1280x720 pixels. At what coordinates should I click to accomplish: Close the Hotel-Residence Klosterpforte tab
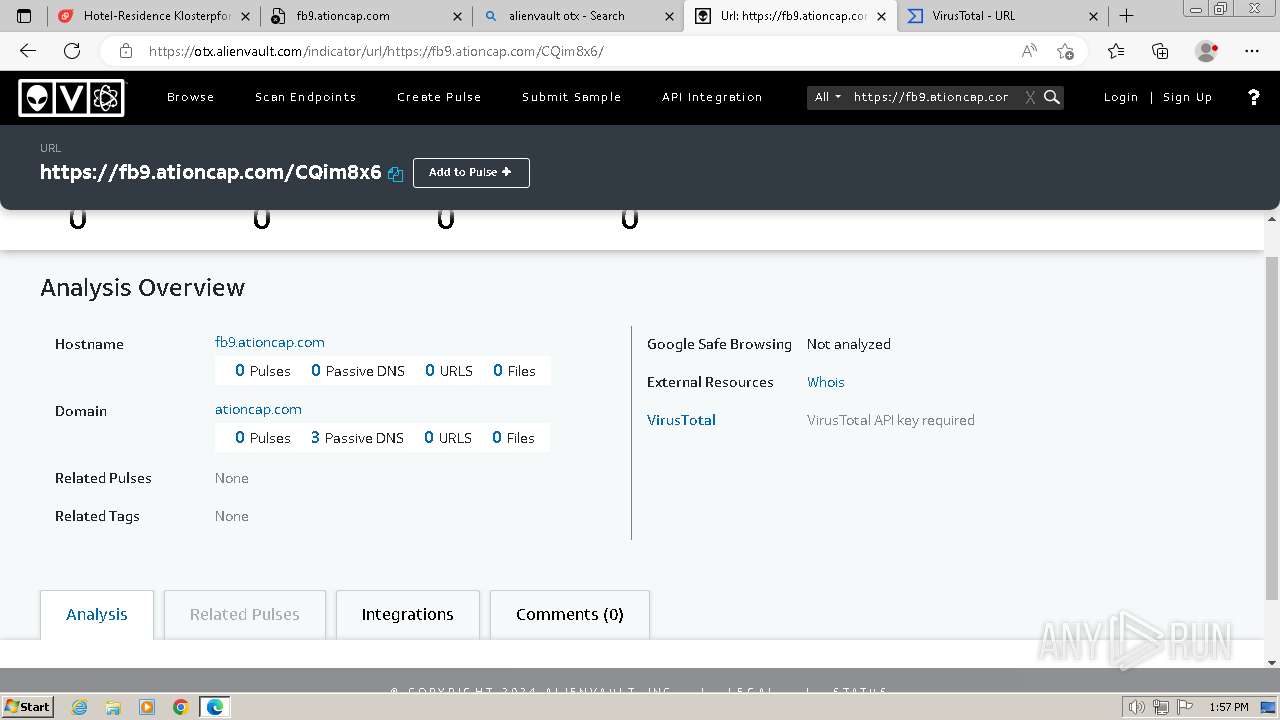click(x=246, y=16)
